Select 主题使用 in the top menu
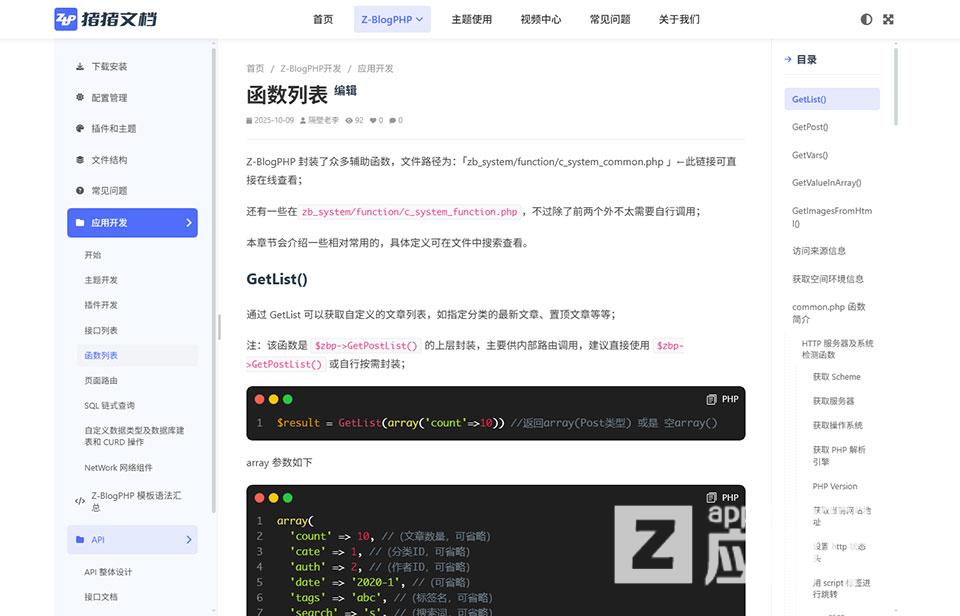Screen dimensions: 960x616 coord(471,18)
